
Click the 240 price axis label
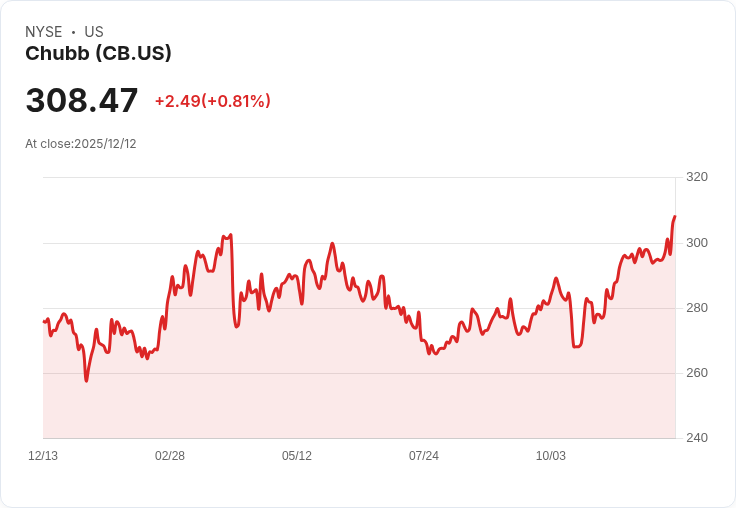click(697, 438)
